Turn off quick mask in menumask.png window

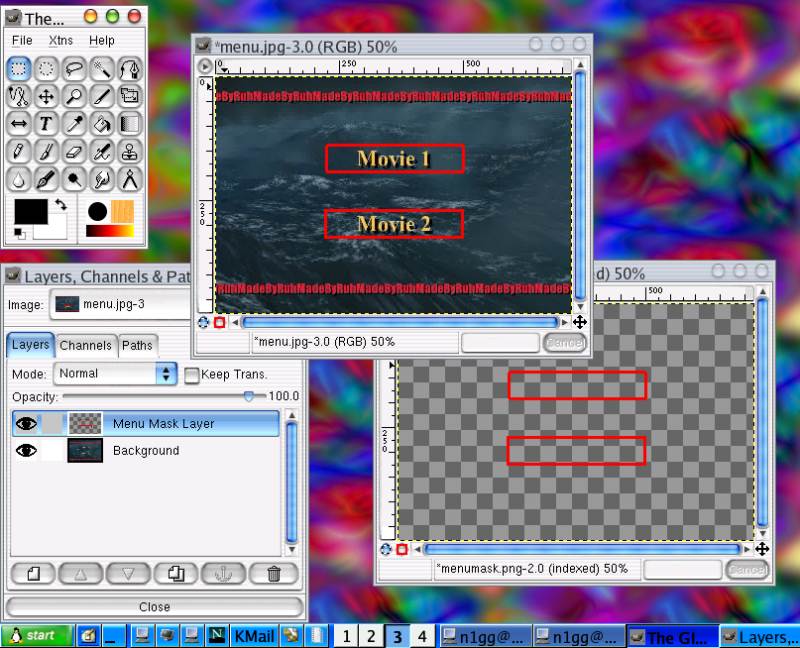pos(386,549)
